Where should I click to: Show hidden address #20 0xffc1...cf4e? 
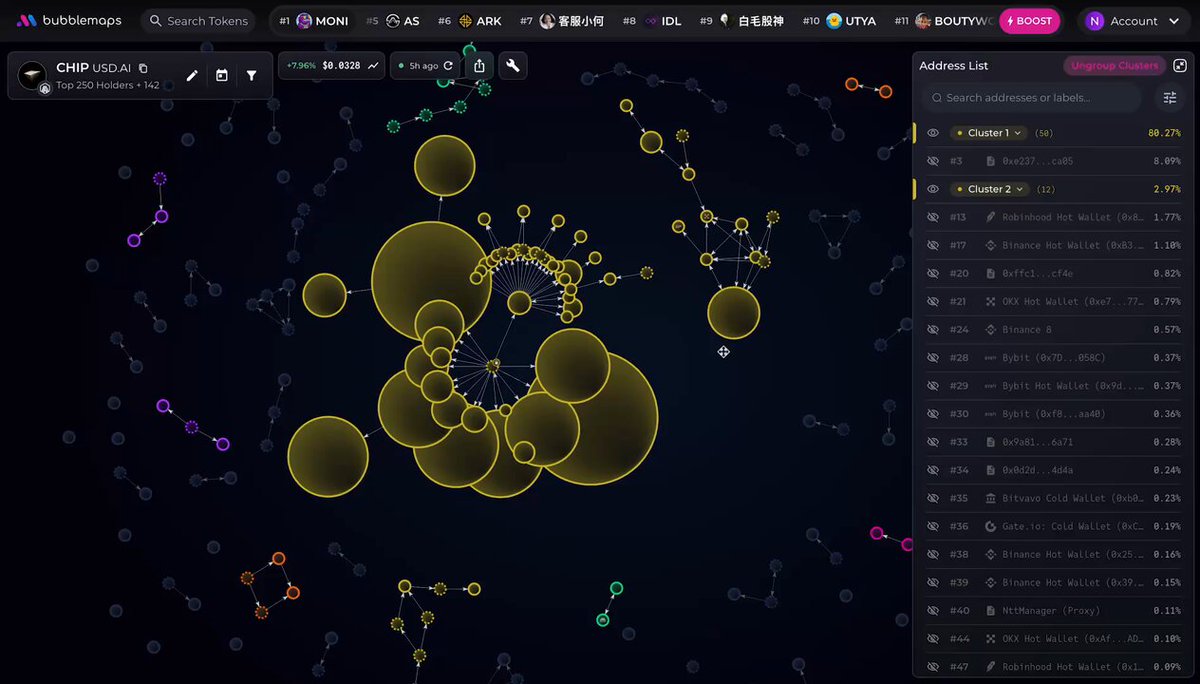(x=932, y=273)
